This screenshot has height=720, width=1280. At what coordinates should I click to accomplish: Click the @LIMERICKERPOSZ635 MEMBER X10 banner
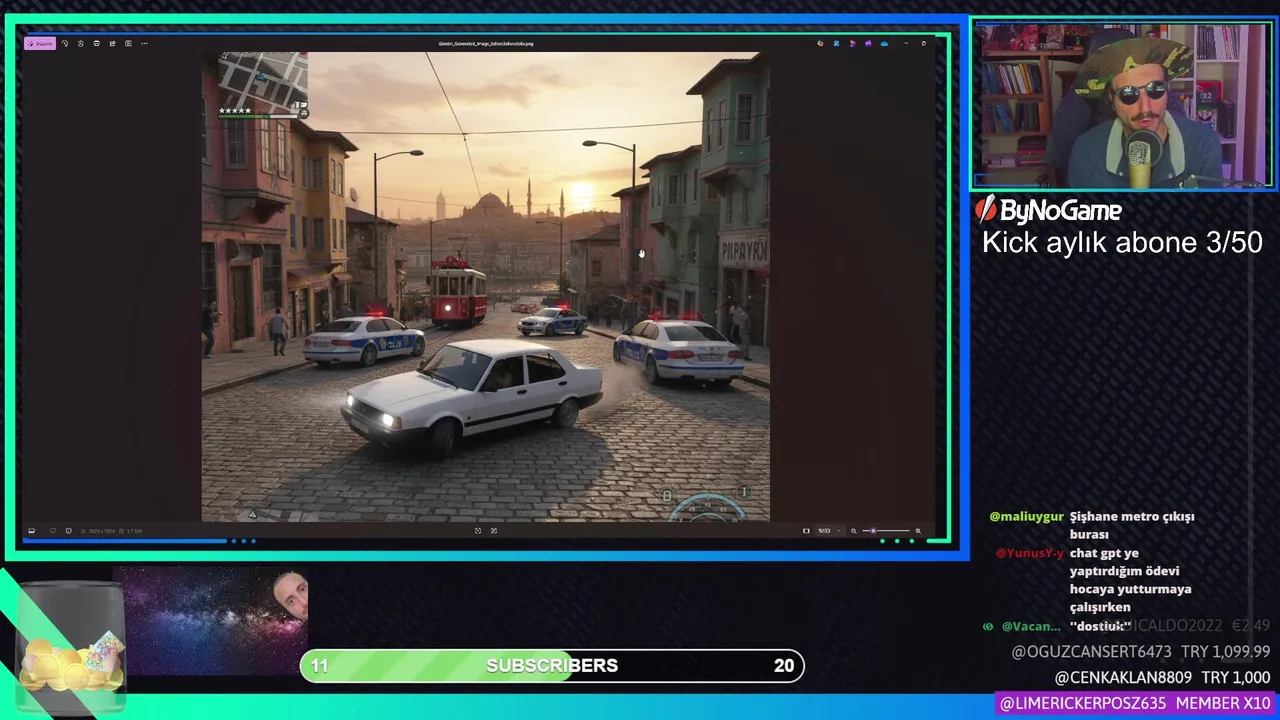[1135, 704]
